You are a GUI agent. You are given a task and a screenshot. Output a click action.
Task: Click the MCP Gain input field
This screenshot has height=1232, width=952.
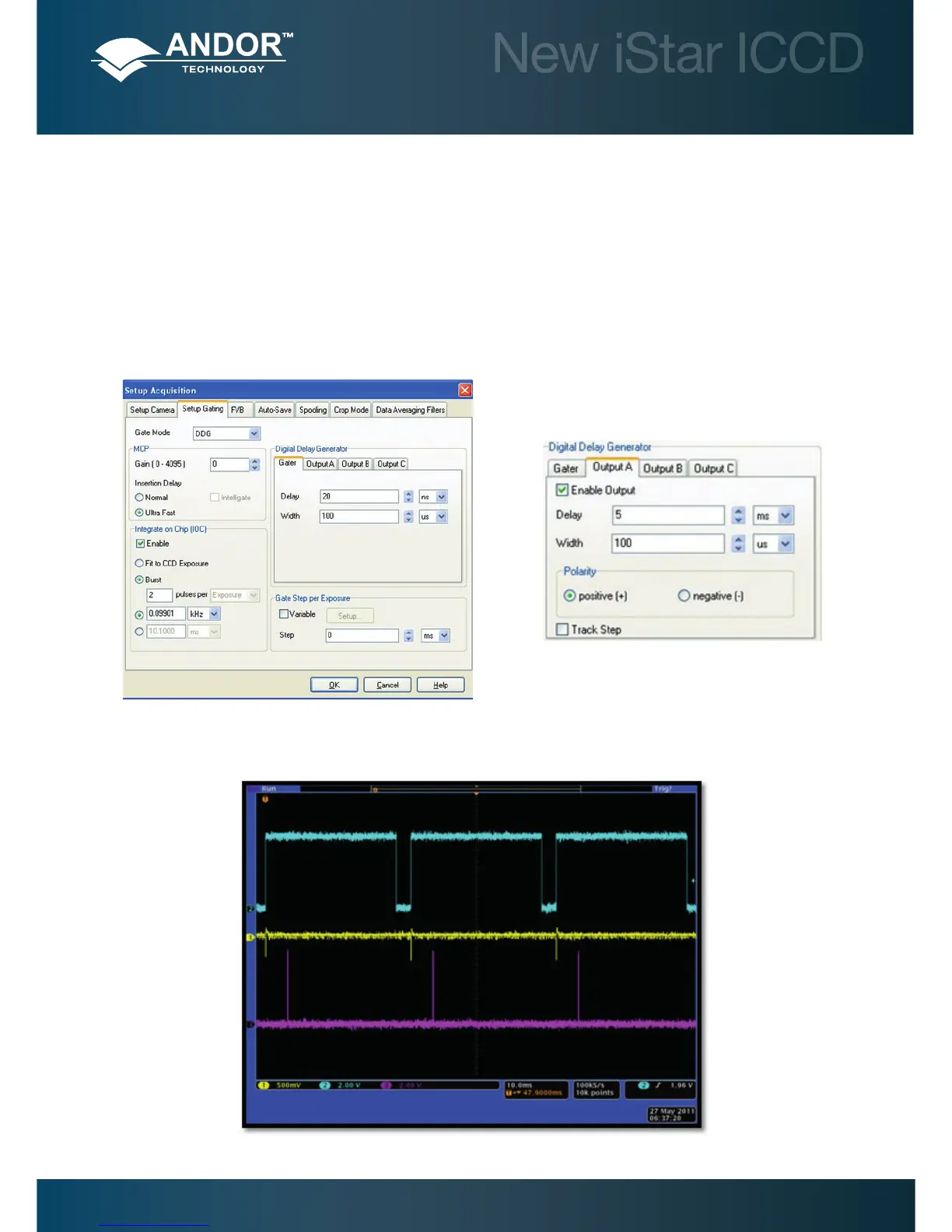click(229, 464)
